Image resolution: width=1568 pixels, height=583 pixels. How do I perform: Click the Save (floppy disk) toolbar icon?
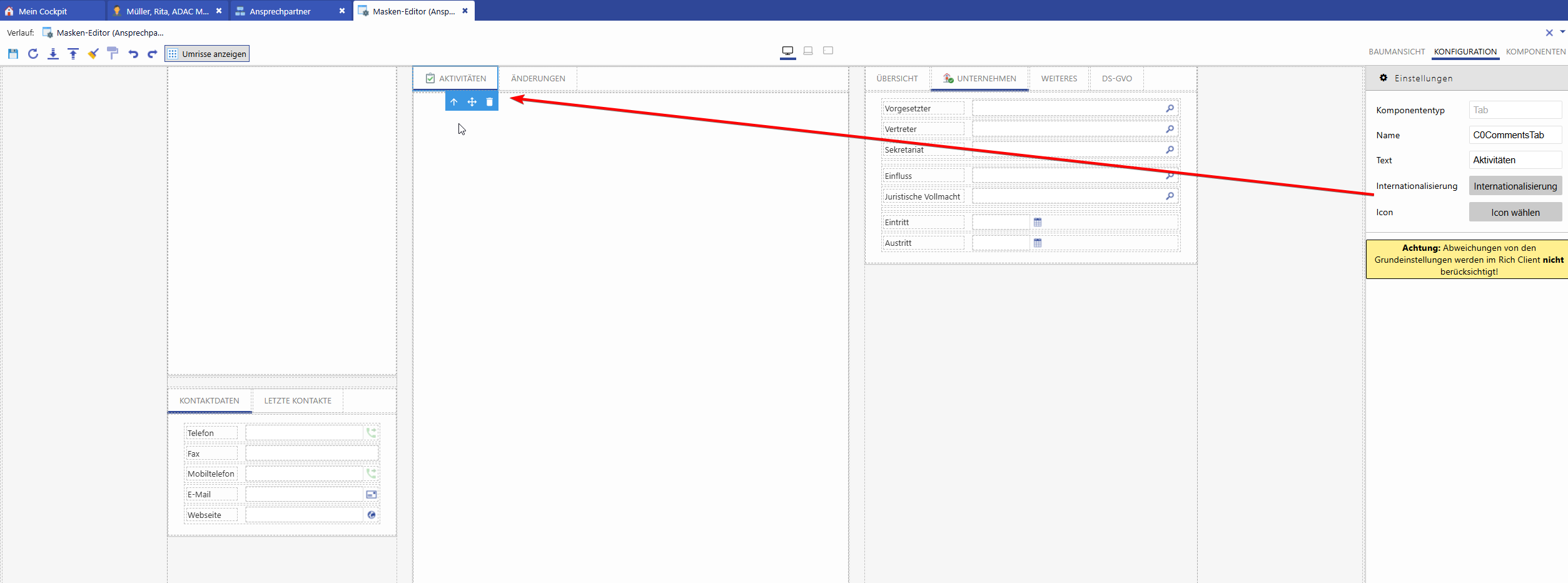click(x=13, y=54)
